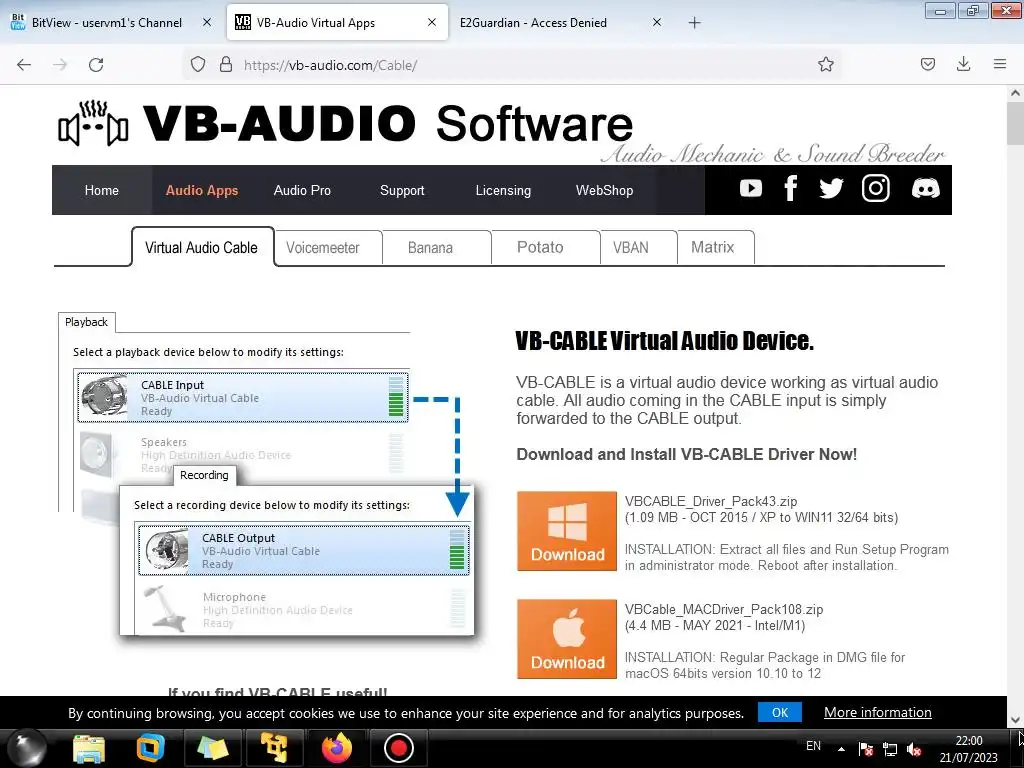The height and width of the screenshot is (768, 1024).
Task: Open VB-Audio Facebook page icon
Action: click(x=790, y=189)
